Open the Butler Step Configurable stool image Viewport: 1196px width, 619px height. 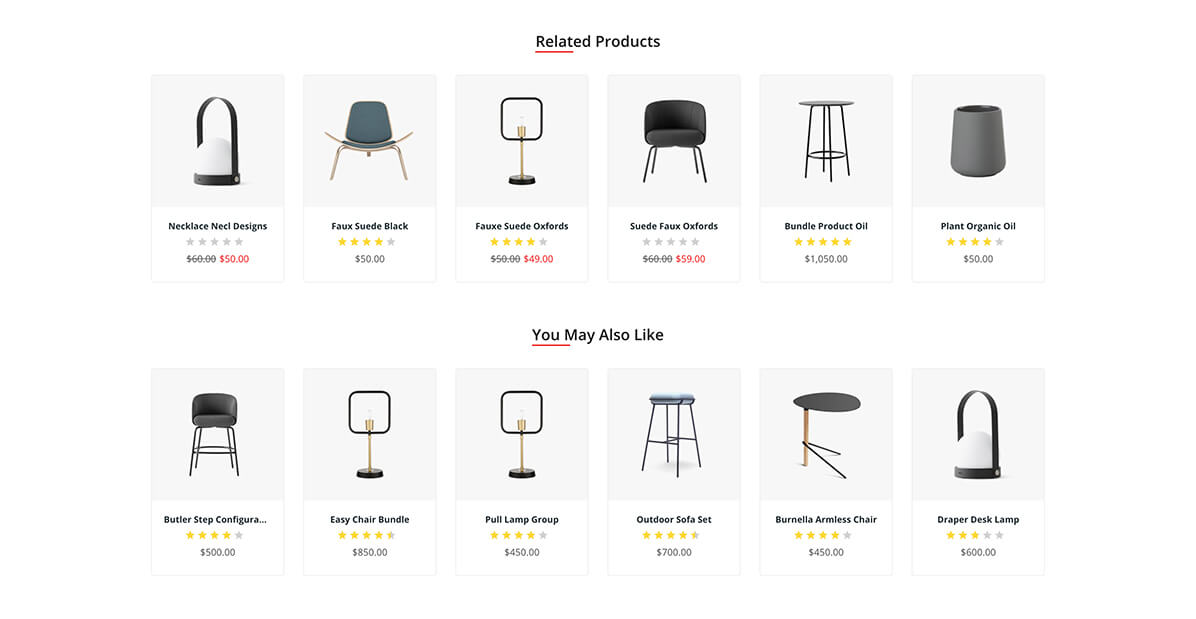[217, 435]
